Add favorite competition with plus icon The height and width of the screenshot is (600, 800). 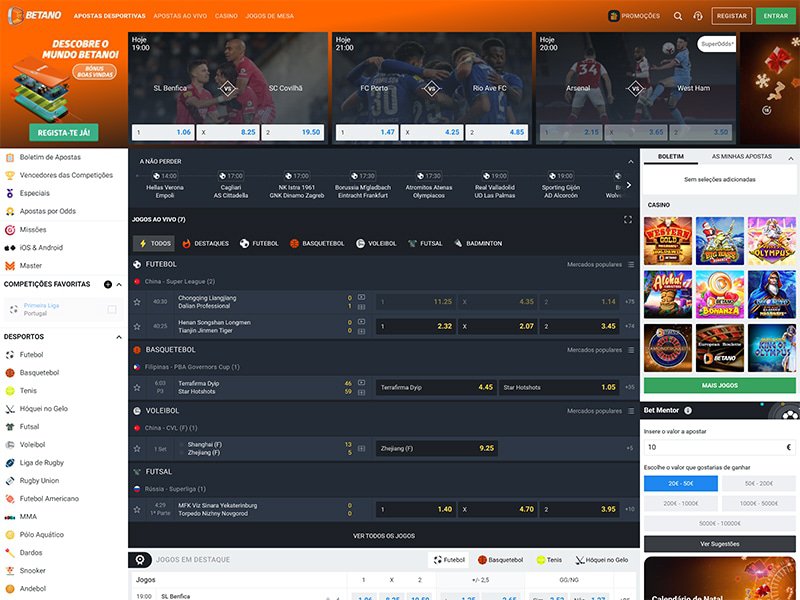tap(108, 284)
